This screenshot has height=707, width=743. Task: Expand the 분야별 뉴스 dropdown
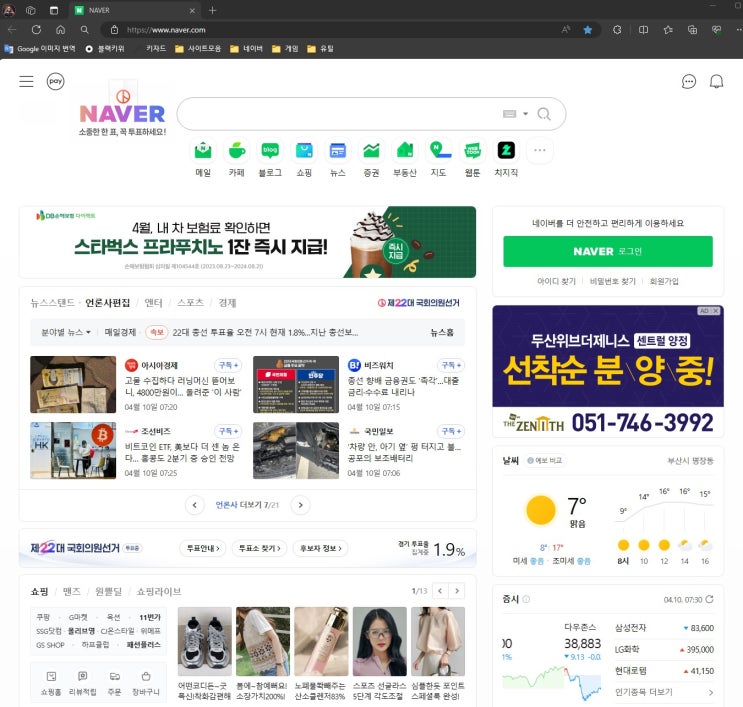66,332
